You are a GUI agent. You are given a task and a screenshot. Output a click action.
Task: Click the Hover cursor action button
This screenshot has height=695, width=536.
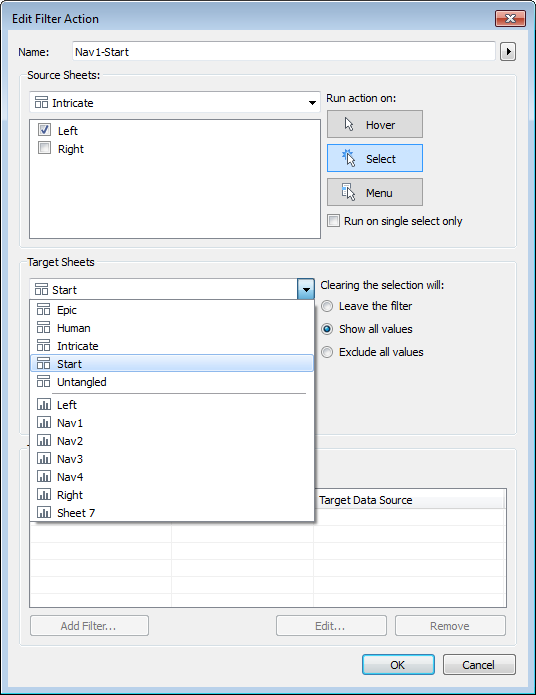coord(375,125)
